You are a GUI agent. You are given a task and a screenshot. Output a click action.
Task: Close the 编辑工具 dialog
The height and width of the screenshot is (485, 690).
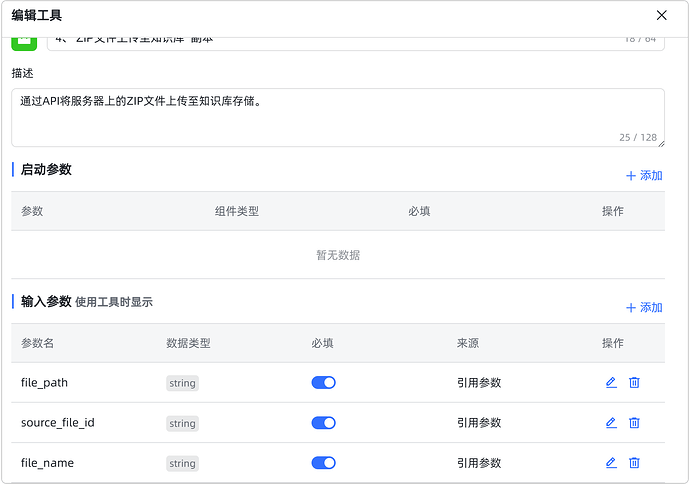coord(661,15)
